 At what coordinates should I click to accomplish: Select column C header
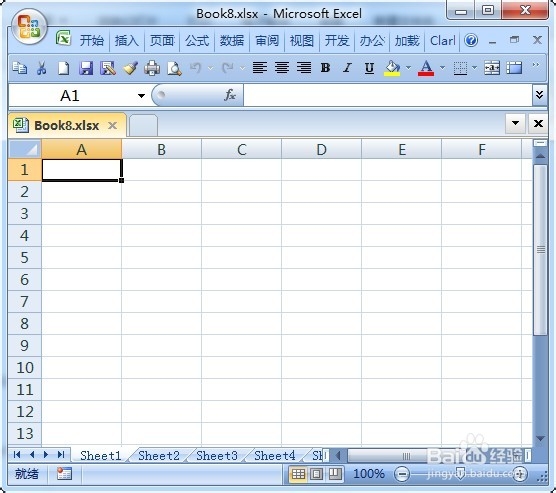pos(241,149)
